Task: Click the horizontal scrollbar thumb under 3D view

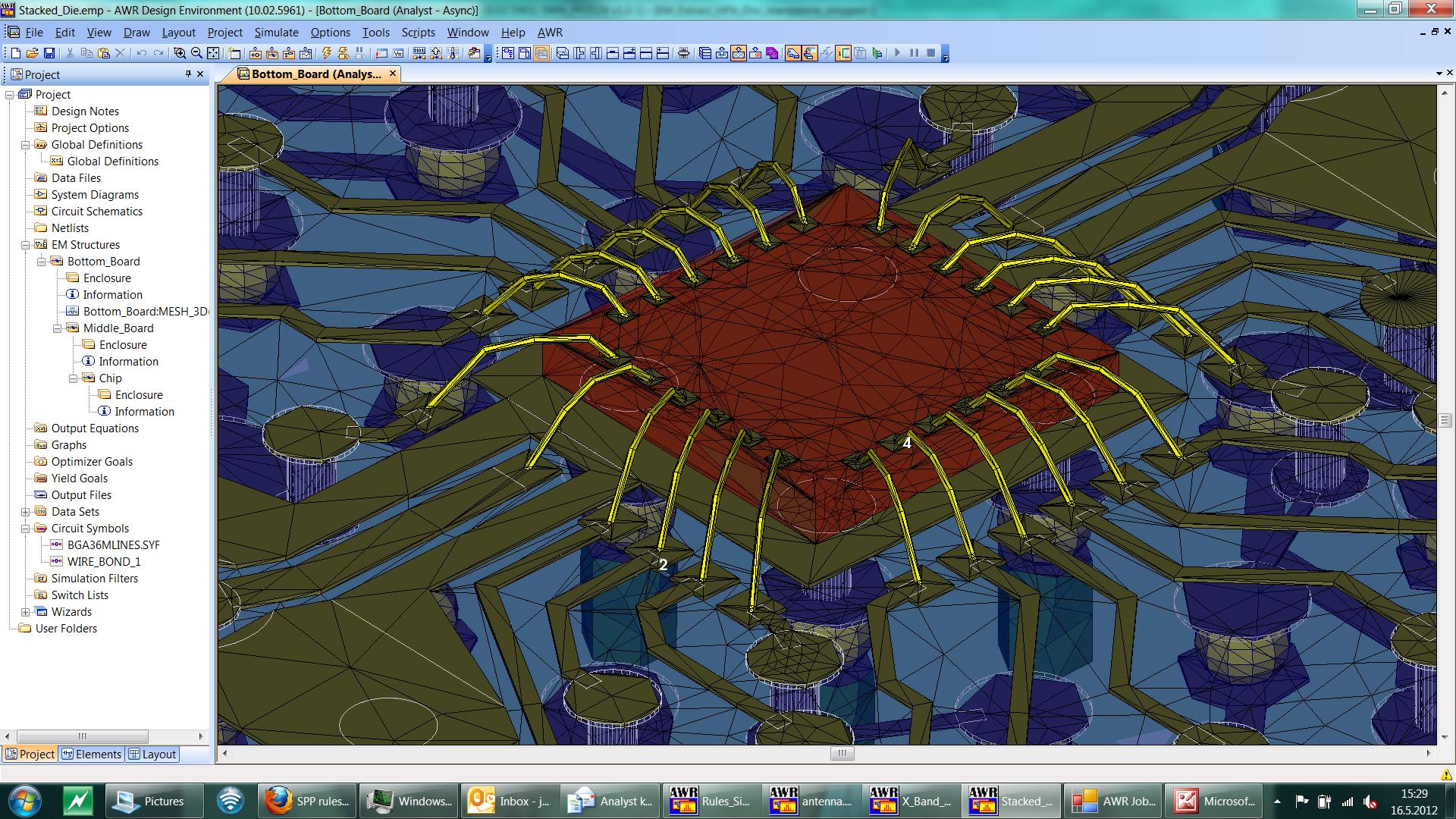Action: 842,753
